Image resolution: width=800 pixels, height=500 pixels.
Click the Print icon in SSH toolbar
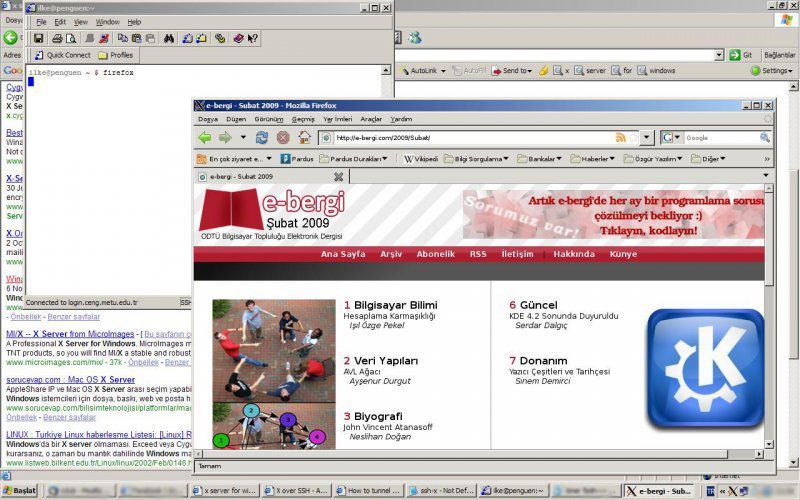pos(59,38)
